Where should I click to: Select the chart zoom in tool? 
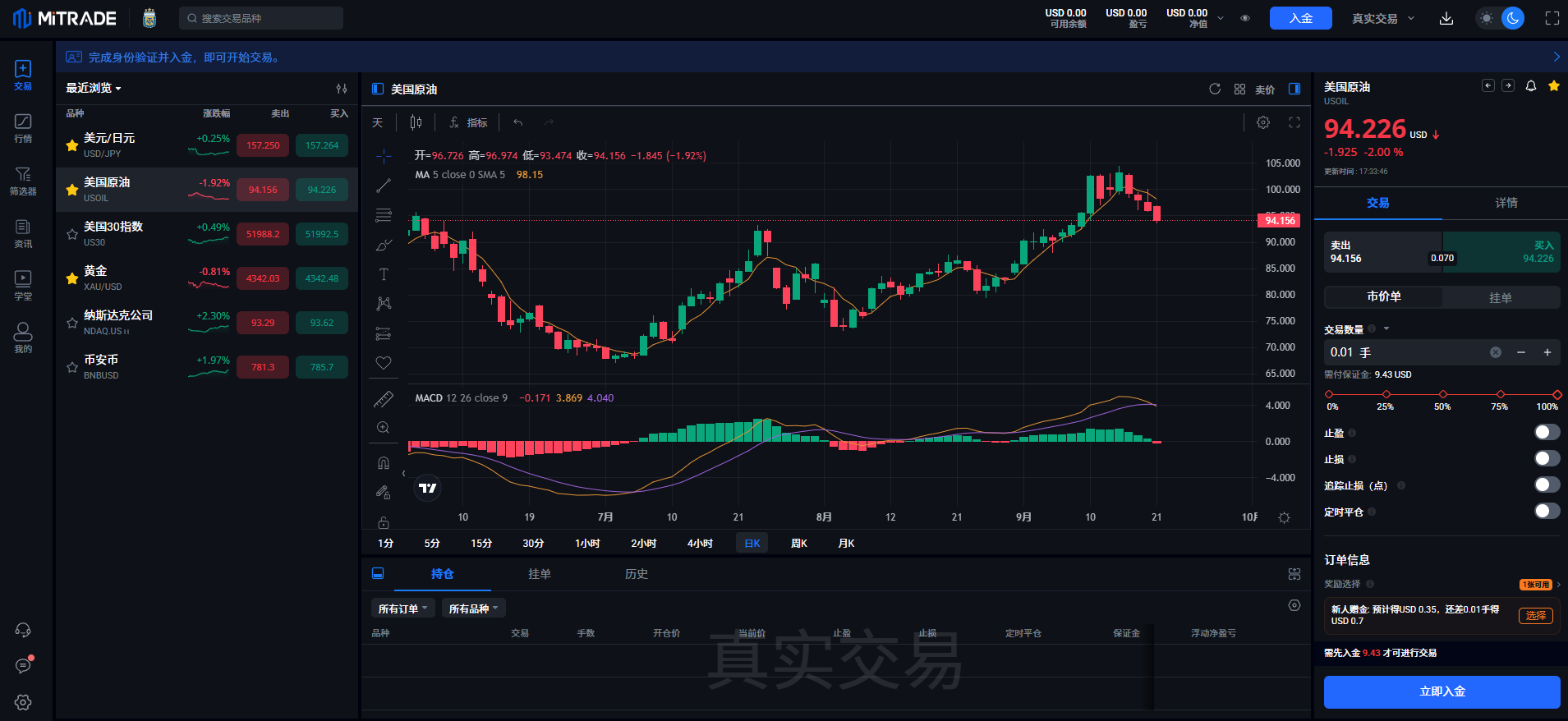point(384,428)
